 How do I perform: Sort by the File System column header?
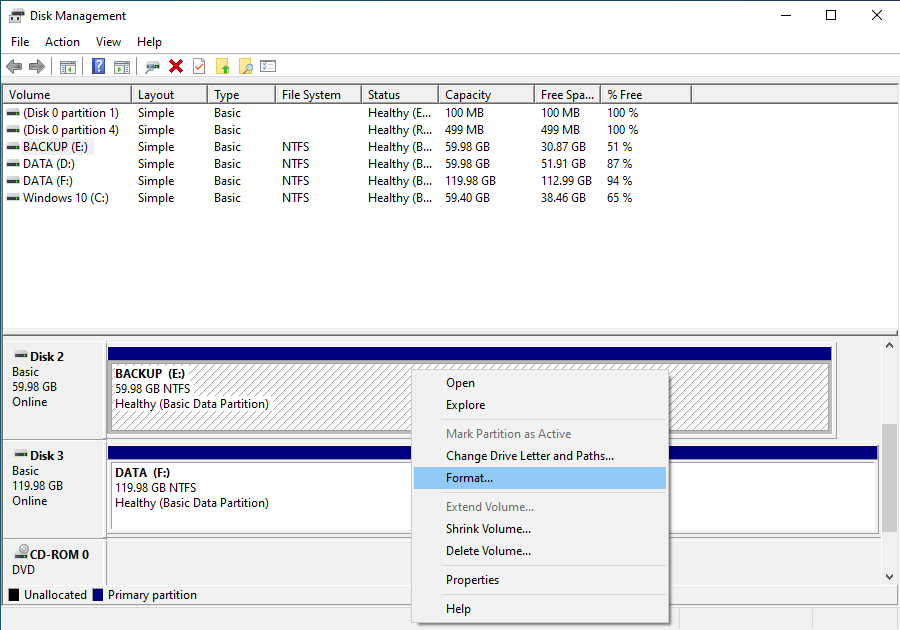click(x=311, y=95)
